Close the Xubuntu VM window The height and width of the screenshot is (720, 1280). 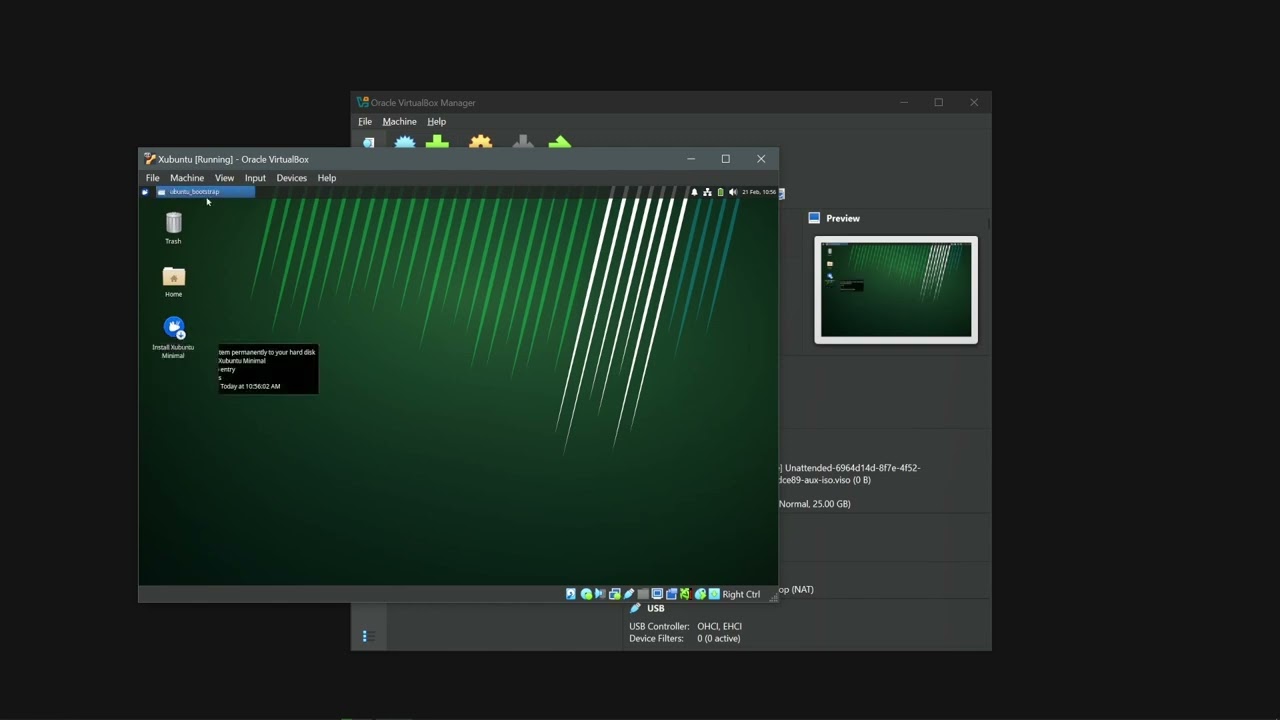pos(761,159)
